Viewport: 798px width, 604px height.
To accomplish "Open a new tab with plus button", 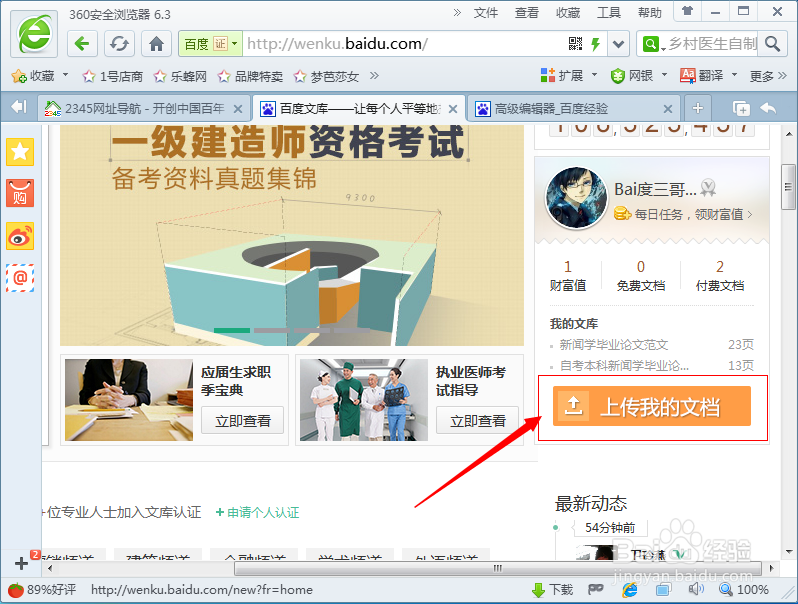I will (x=698, y=108).
